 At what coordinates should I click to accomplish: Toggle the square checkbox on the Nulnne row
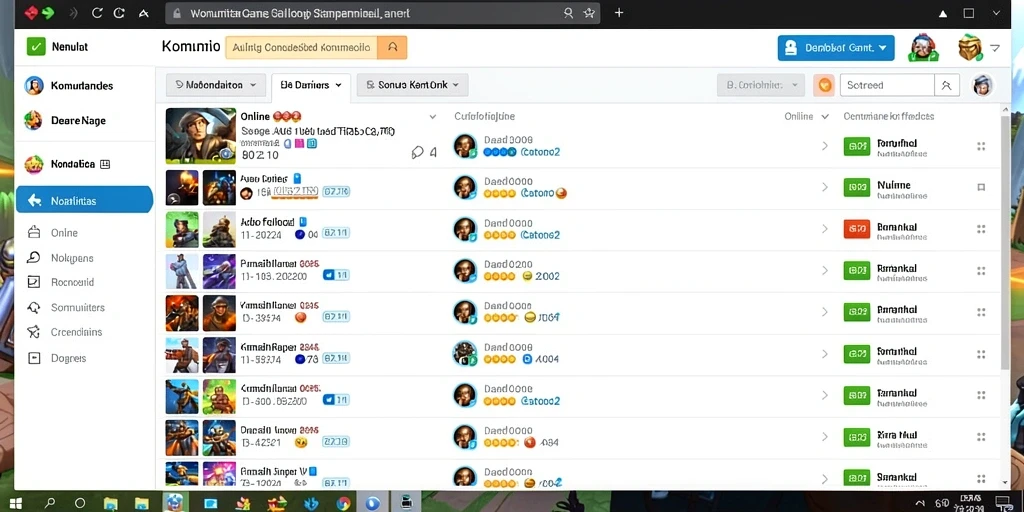coord(980,187)
